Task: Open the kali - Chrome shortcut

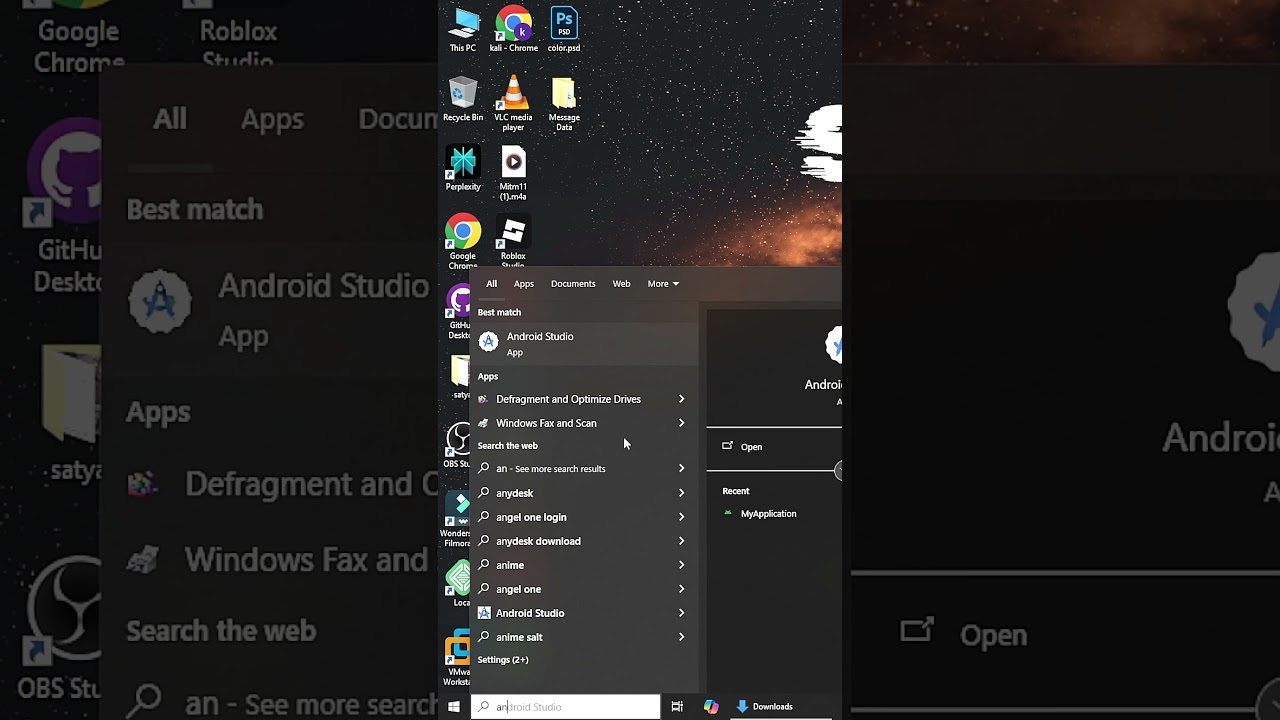Action: click(513, 29)
